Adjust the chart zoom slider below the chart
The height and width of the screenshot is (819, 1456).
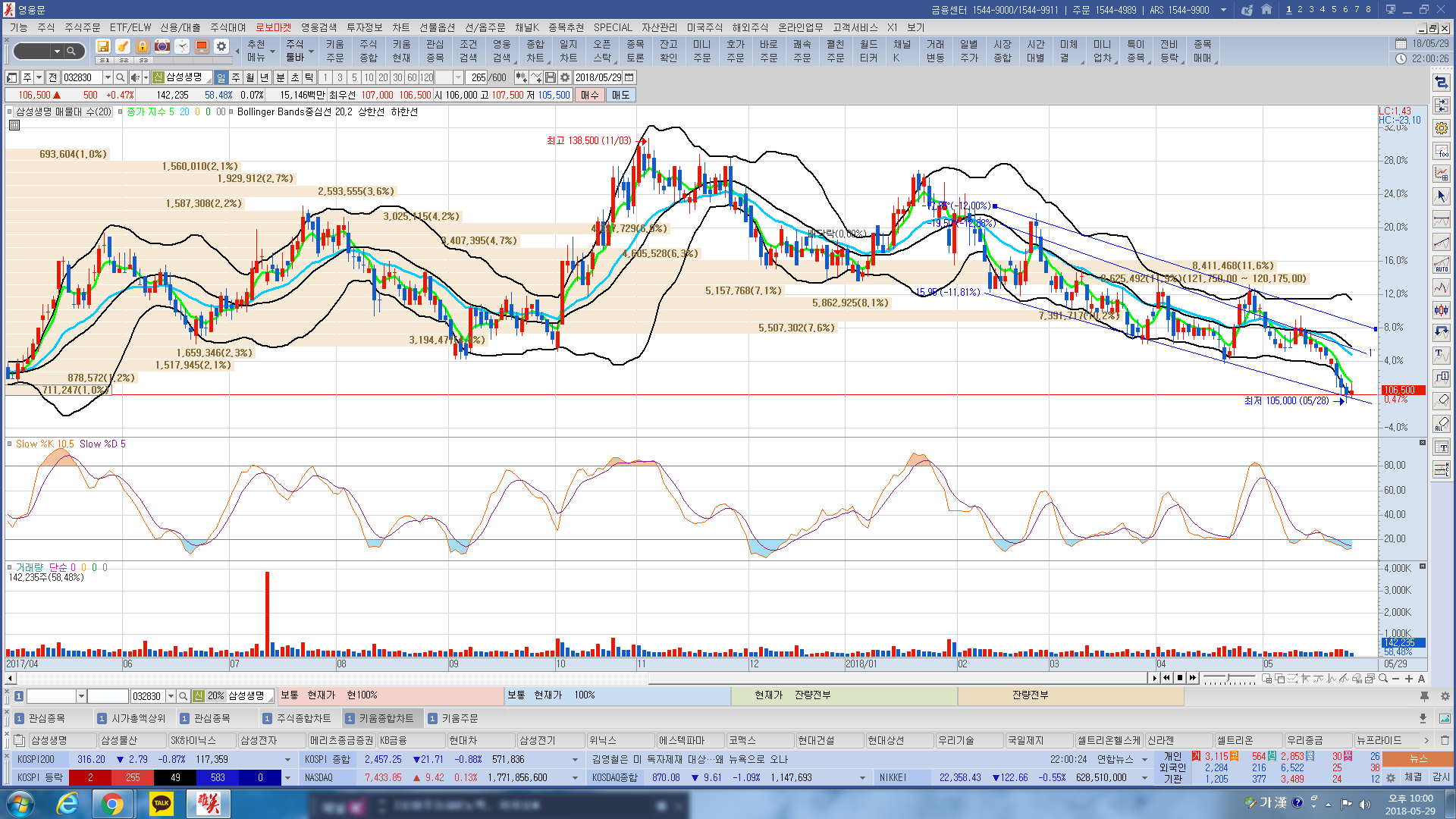[1226, 679]
